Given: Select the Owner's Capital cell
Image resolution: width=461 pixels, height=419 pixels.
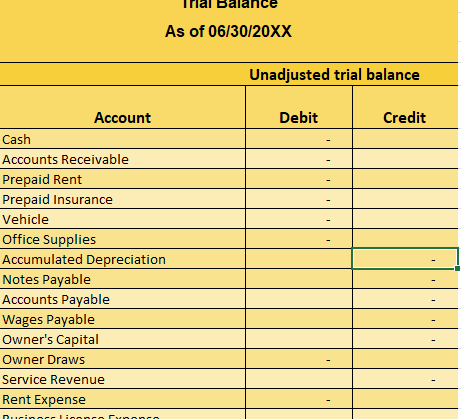Looking at the screenshot, I should tap(122, 339).
